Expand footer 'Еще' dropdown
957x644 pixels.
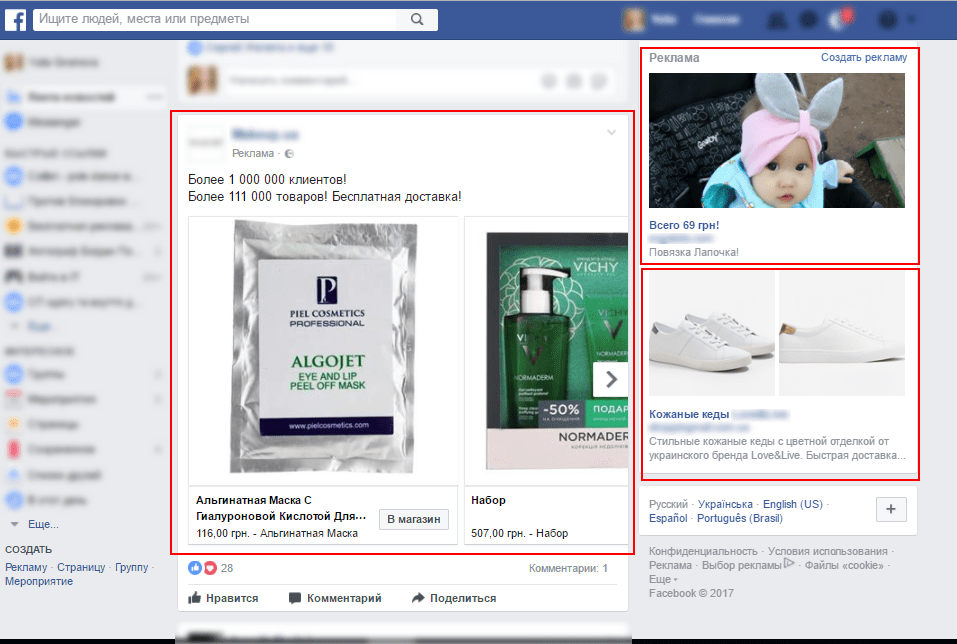(663, 579)
